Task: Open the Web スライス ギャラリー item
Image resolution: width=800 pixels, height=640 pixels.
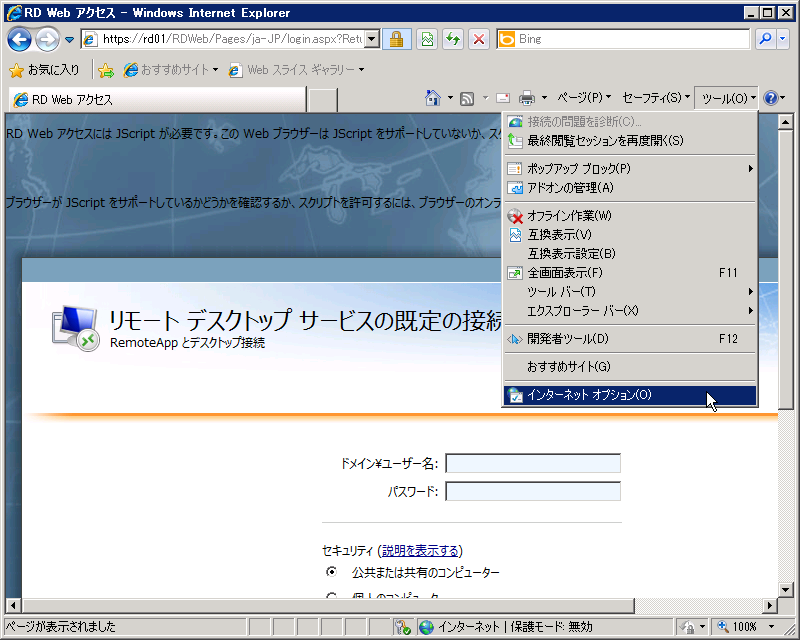Action: [296, 70]
